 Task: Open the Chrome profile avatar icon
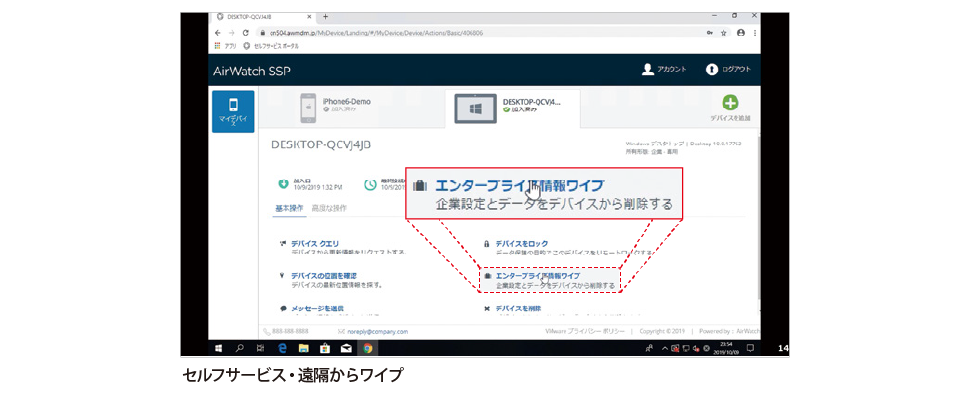[x=741, y=33]
